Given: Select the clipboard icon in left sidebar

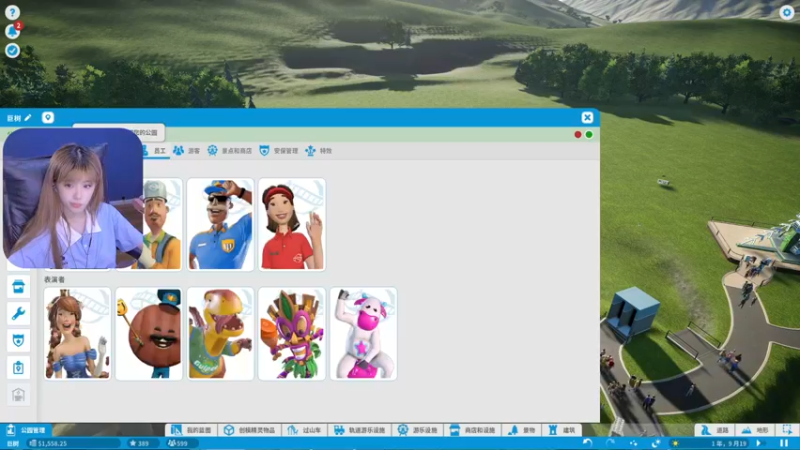Looking at the screenshot, I should tap(18, 367).
